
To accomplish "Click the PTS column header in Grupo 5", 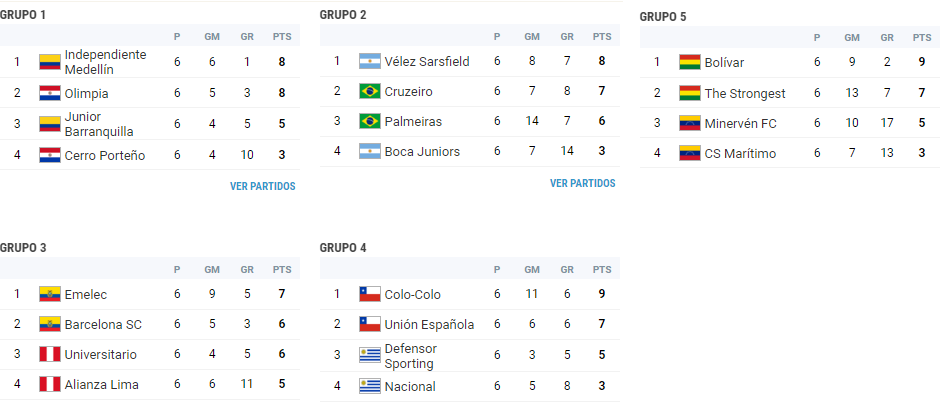I will tap(921, 37).
